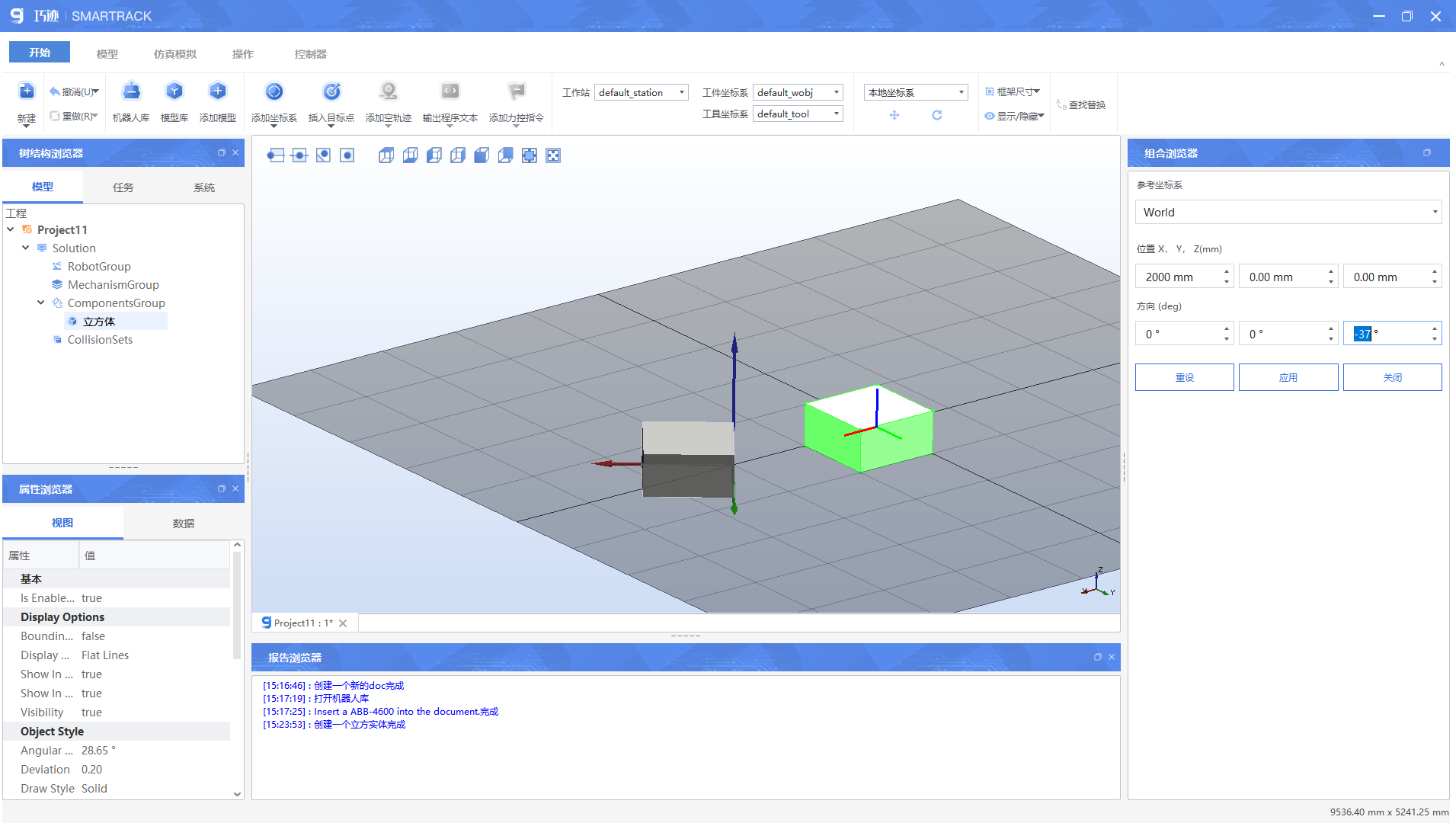Collapse the ribbon with the top-right chevron
This screenshot has height=823, width=1456.
coord(1442,64)
